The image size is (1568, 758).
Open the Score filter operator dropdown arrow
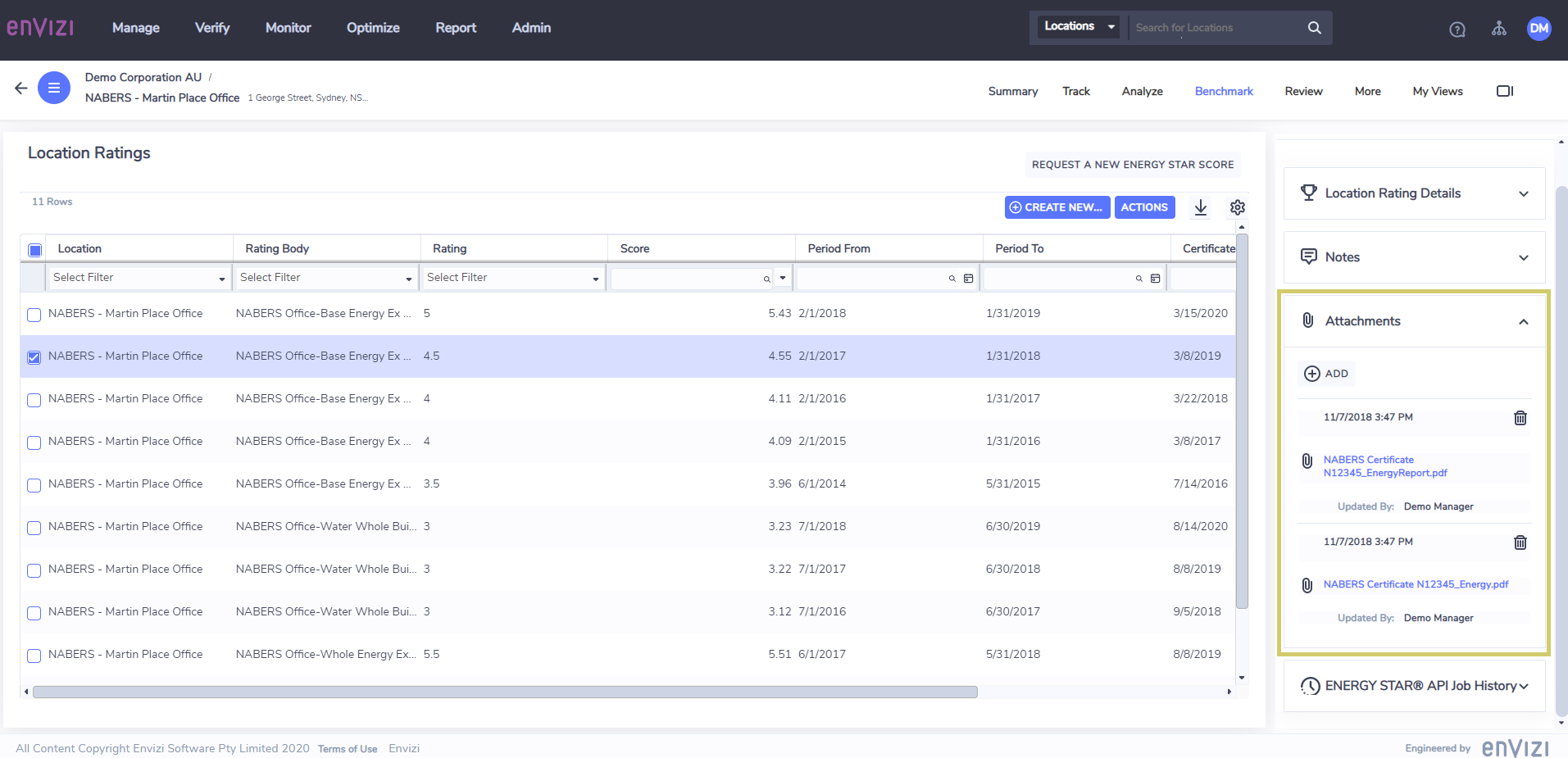[x=783, y=278]
